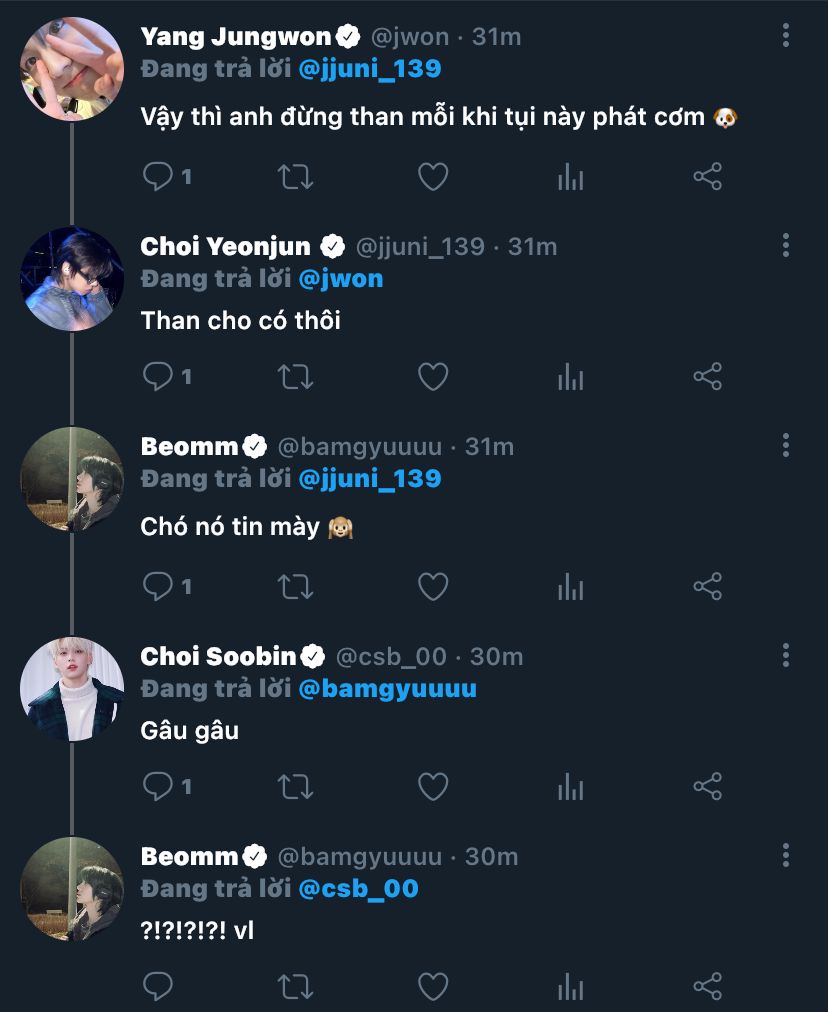View analytics for Choi Soobin's tweet
This screenshot has height=1012, width=828.
point(570,787)
